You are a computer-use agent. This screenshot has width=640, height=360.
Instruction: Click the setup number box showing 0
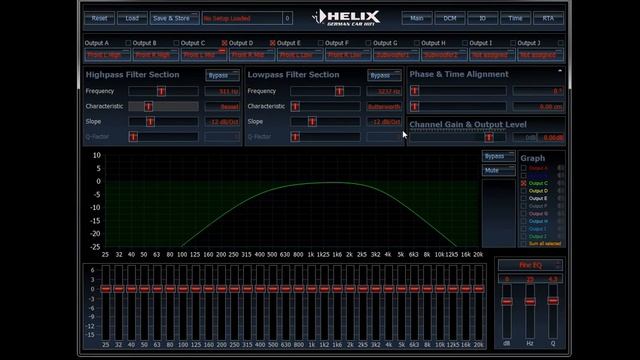pyautogui.click(x=287, y=18)
